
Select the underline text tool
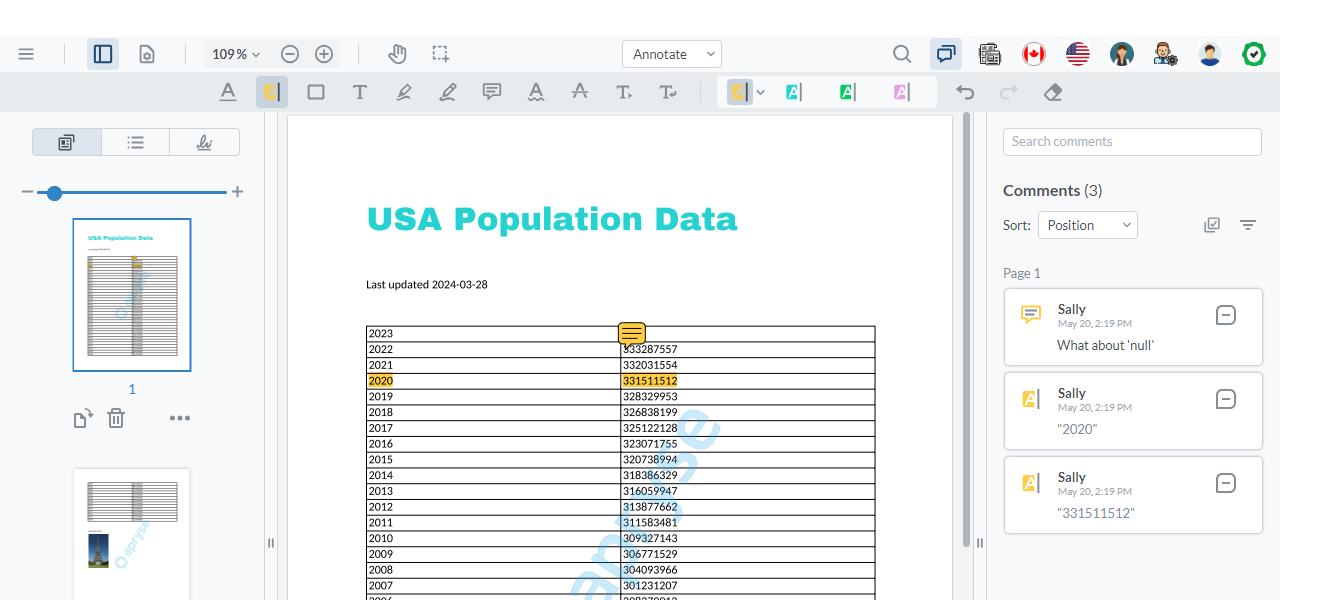(228, 92)
